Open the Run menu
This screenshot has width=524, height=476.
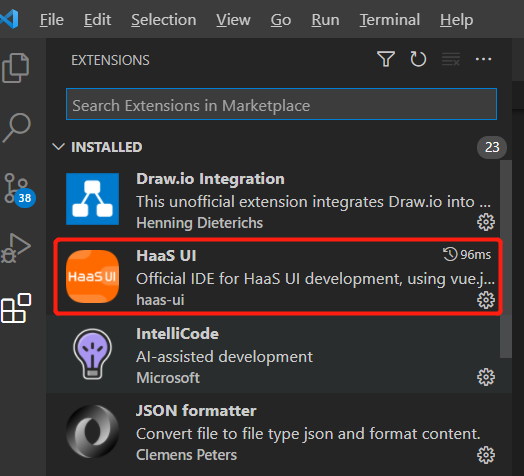(x=325, y=20)
